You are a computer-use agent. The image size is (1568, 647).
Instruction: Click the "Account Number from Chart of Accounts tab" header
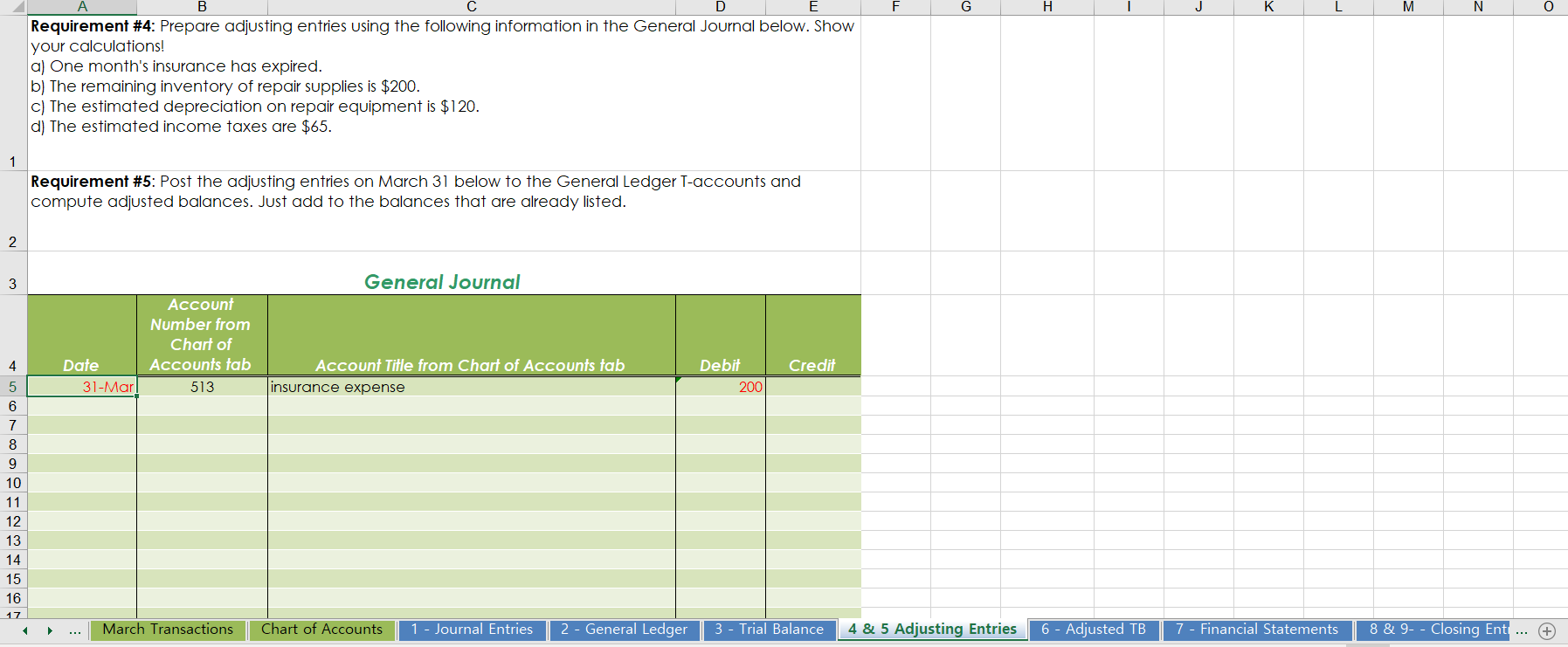pos(203,335)
